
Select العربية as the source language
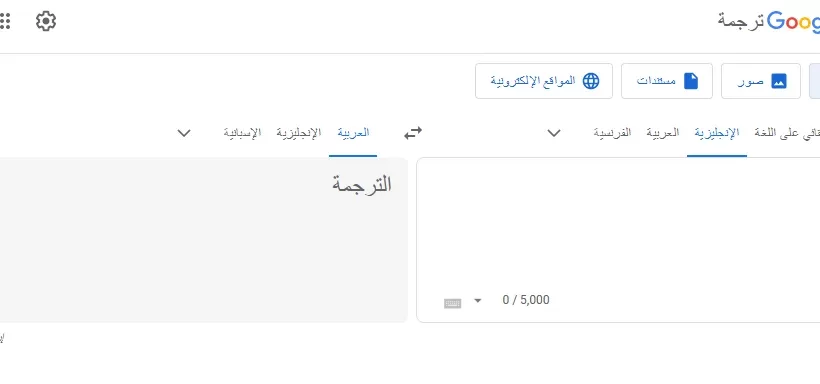point(663,133)
